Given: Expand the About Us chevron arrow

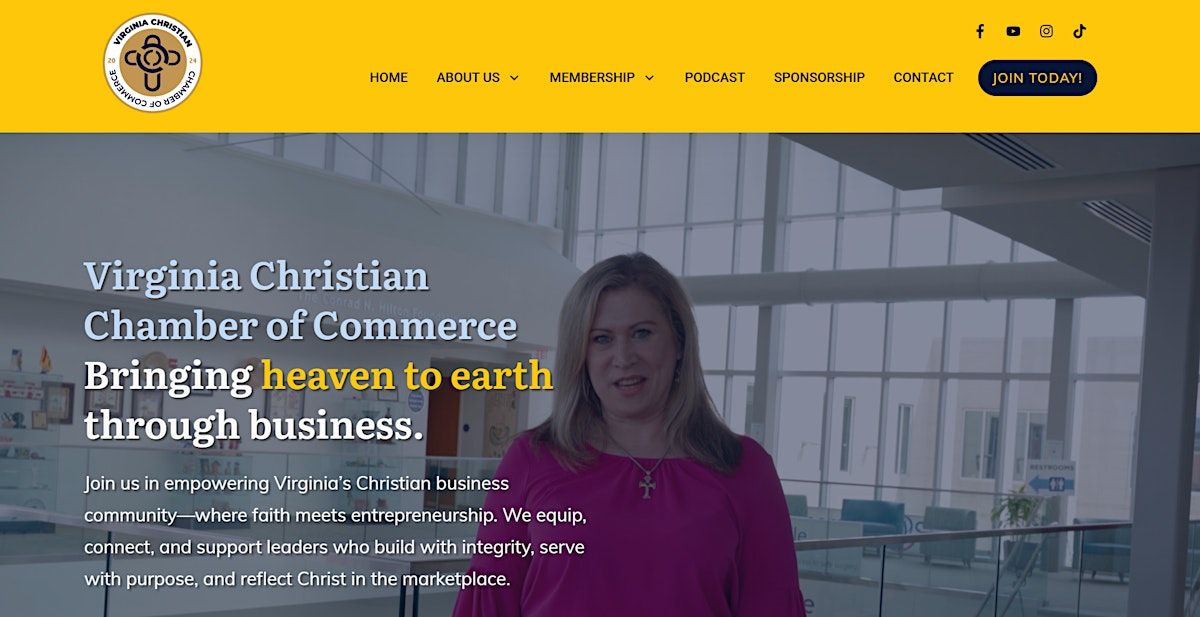Looking at the screenshot, I should pos(514,78).
